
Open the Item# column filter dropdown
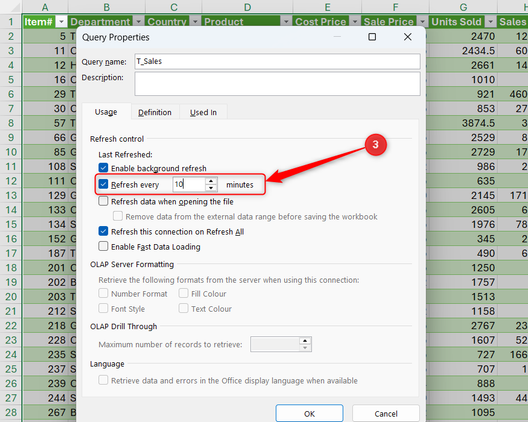click(61, 22)
